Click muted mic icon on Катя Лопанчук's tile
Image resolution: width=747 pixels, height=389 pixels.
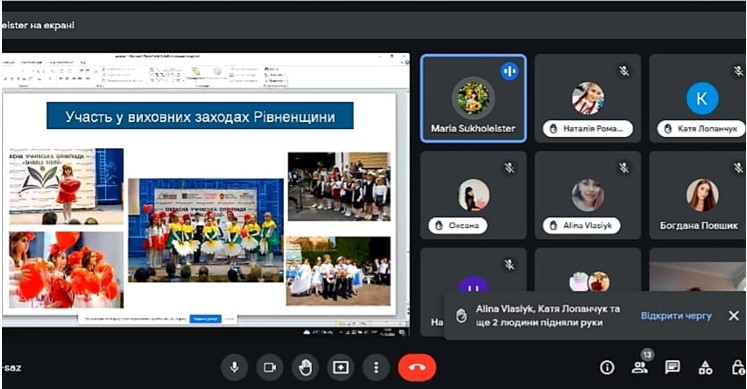click(x=738, y=71)
